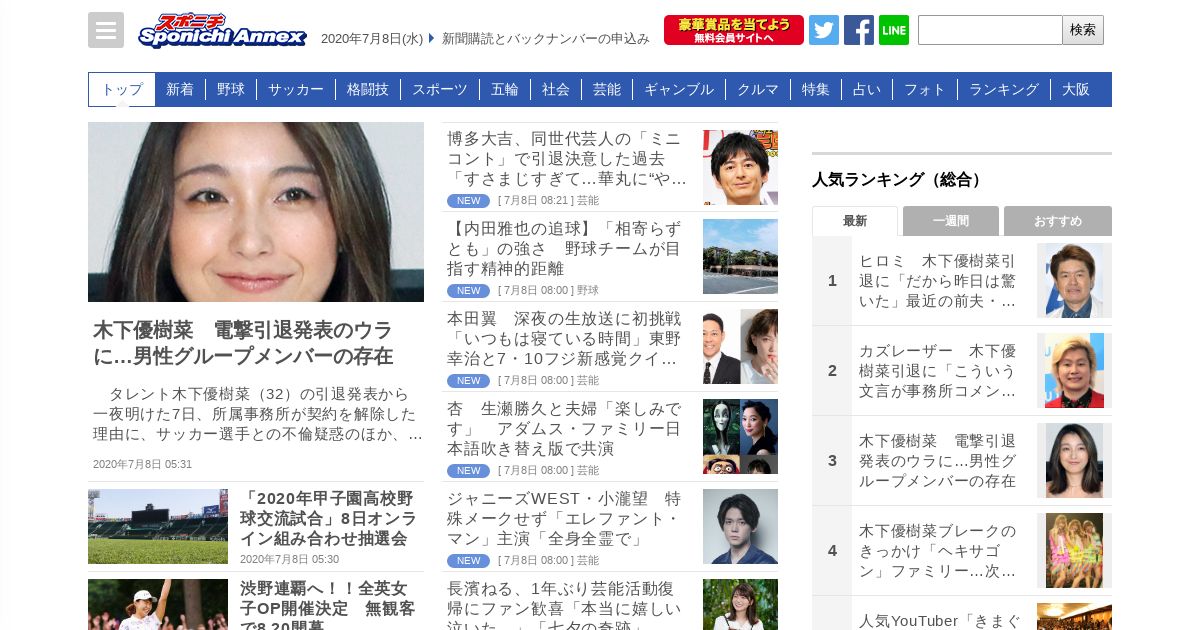1200x630 pixels.
Task: Open rank 3 木下優樹菜 電撃引退 link
Action: pyautogui.click(x=938, y=461)
